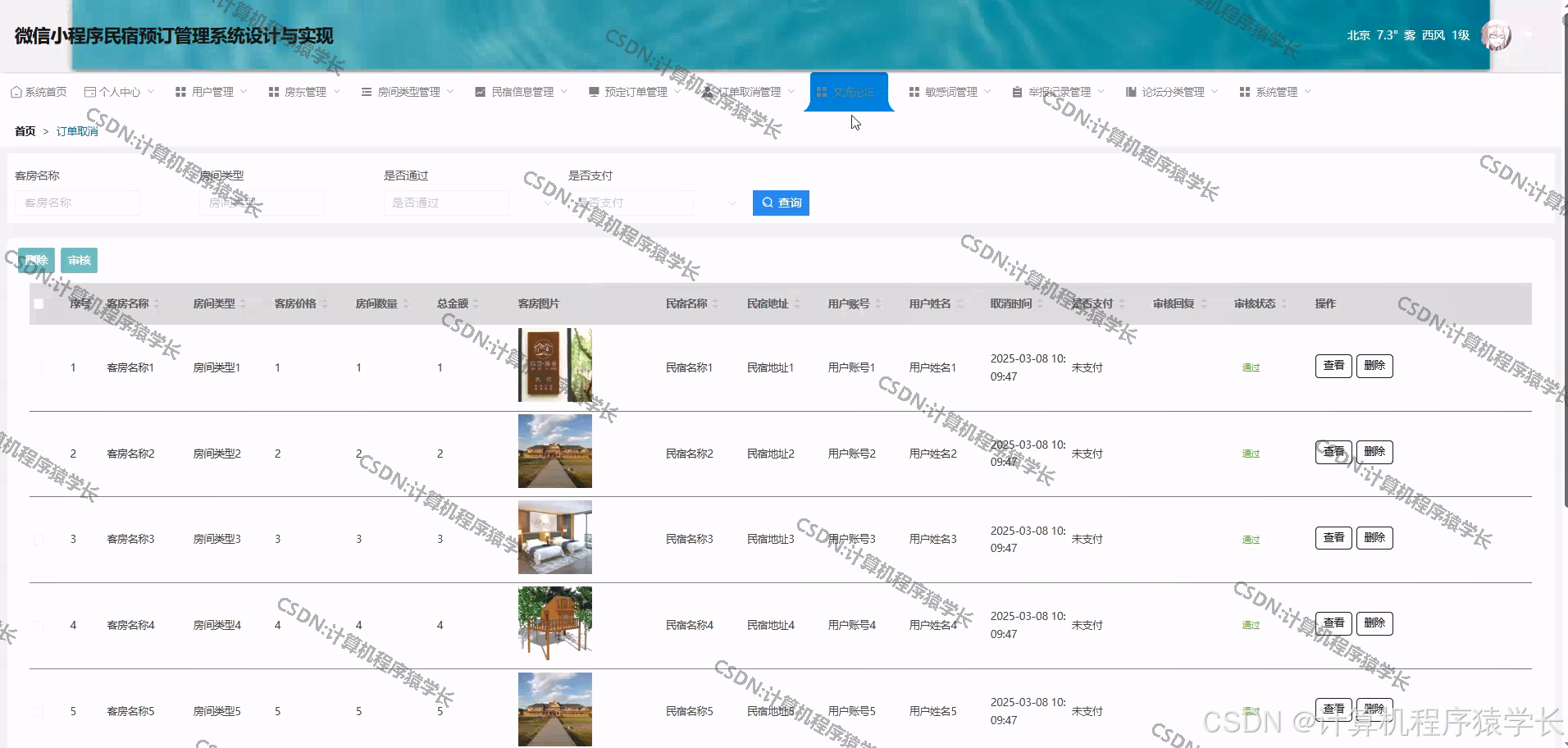Expand the 敏感词管理 menu chevron

pos(987,92)
